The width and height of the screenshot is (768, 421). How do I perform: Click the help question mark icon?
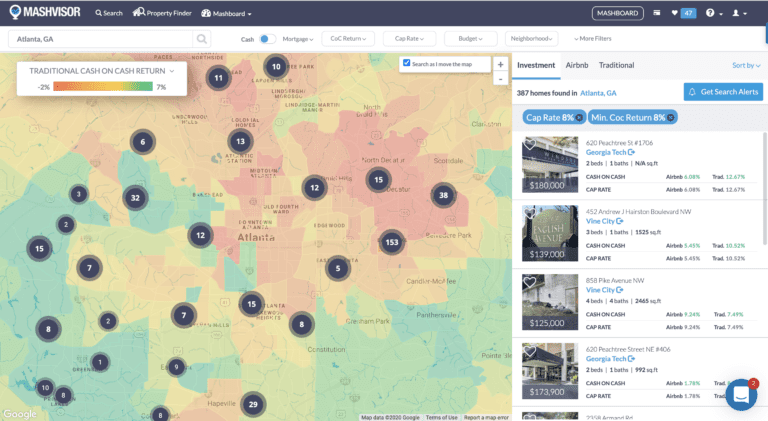click(x=710, y=13)
